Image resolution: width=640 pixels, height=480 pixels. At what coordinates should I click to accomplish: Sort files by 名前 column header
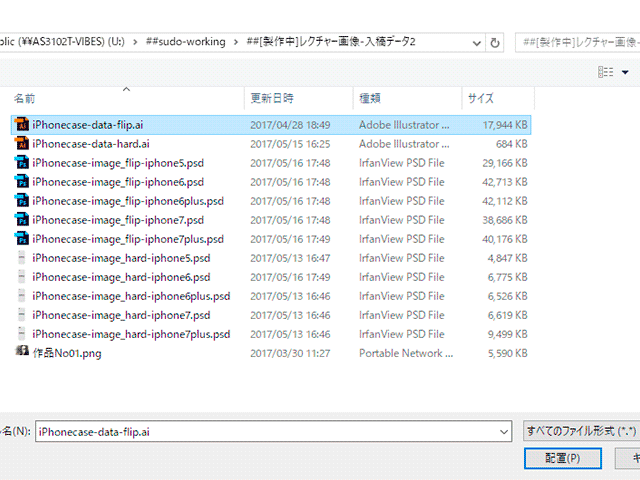click(x=25, y=99)
